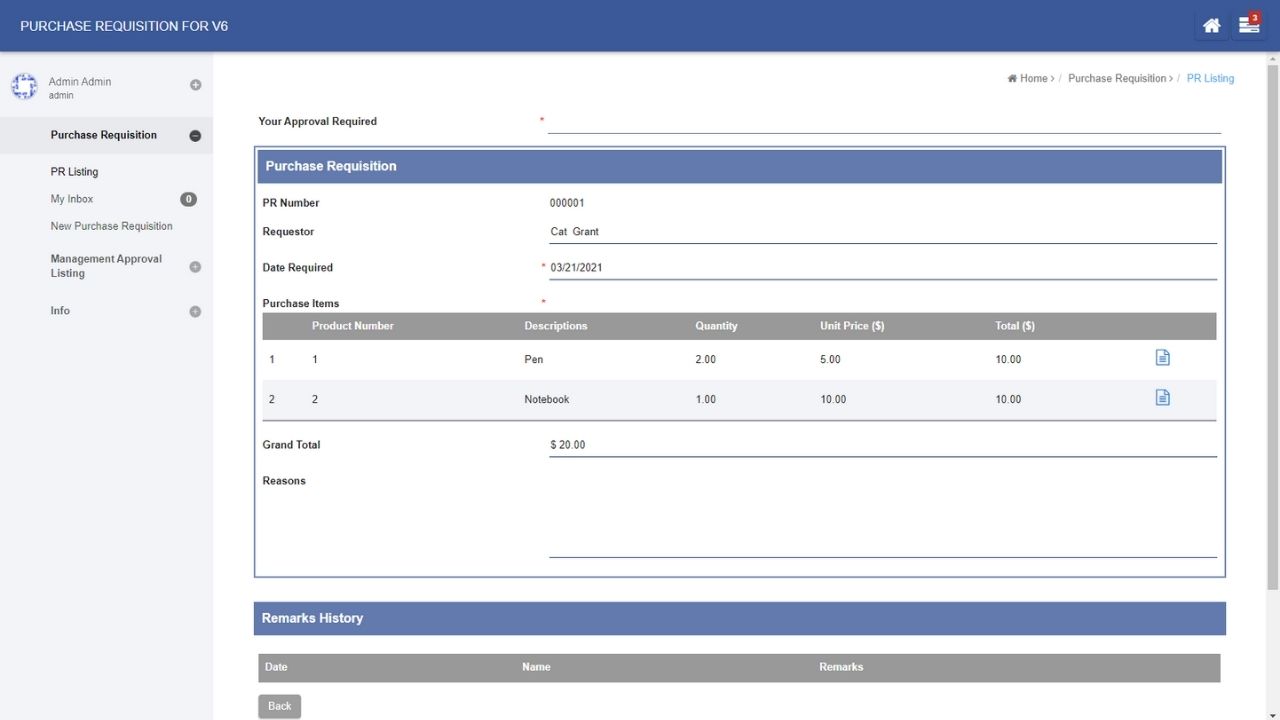Expand Management Approval Listing section
The image size is (1280, 720).
pos(195,267)
